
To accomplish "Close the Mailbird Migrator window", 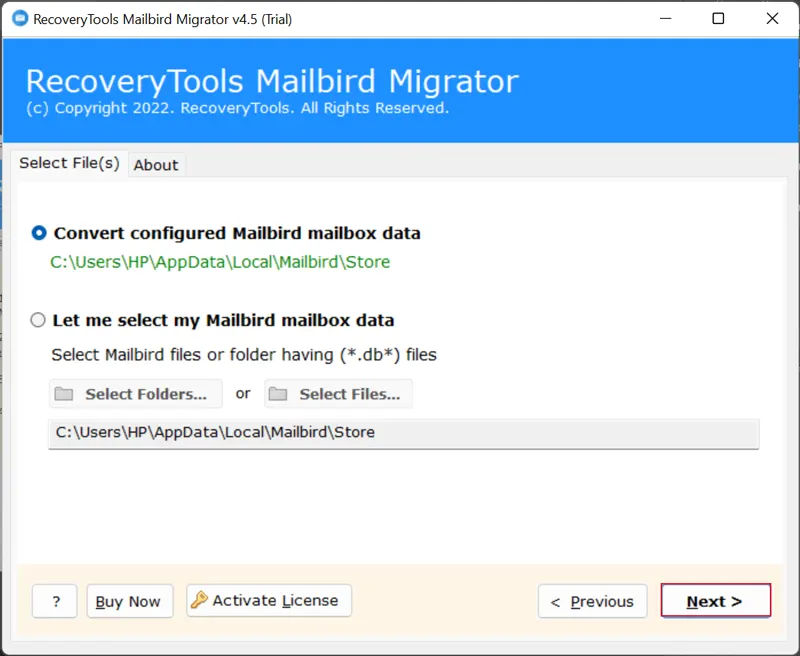I will [772, 19].
